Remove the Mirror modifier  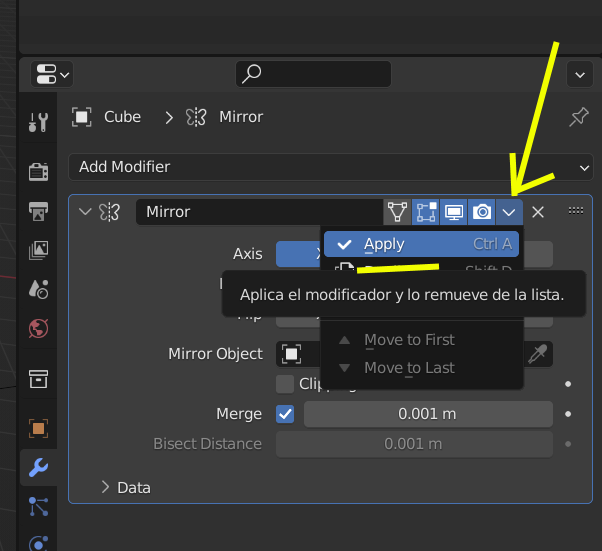tap(538, 212)
